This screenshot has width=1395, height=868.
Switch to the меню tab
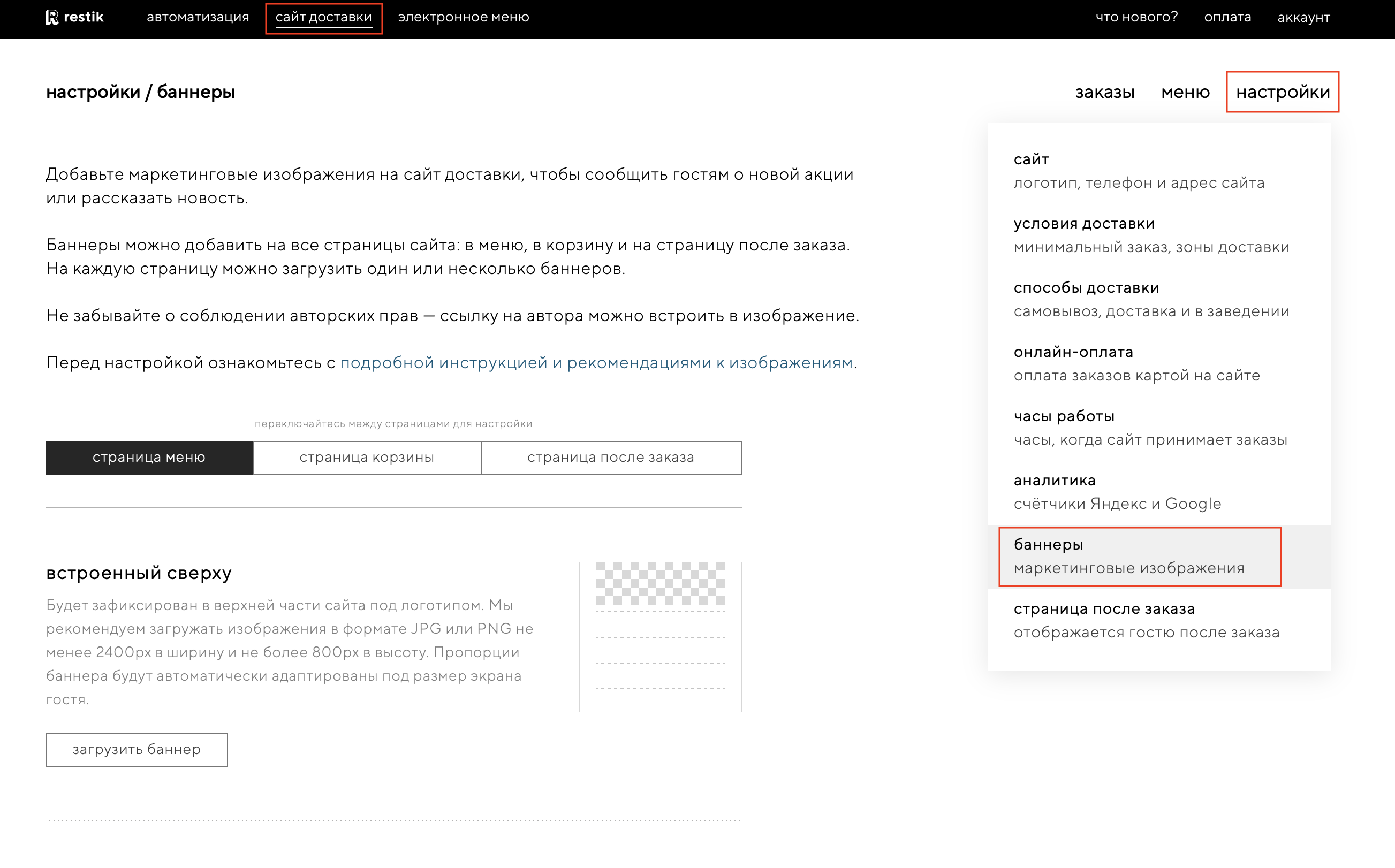(1185, 92)
